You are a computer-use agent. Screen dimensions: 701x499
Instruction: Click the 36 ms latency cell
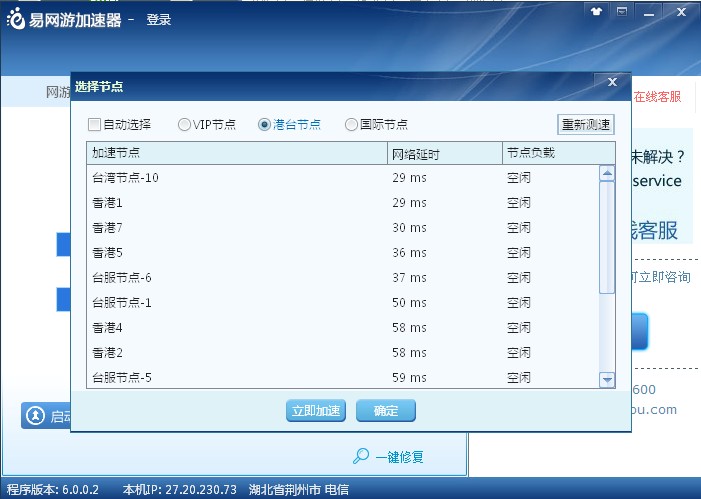[x=410, y=253]
